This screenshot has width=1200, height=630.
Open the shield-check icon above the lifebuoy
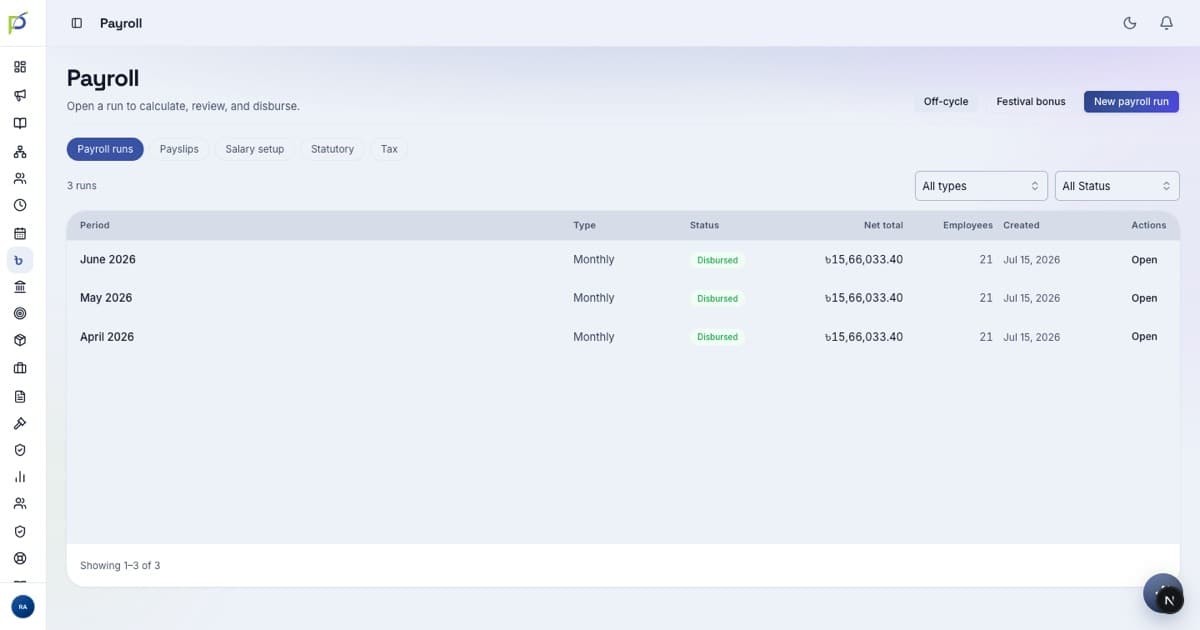point(20,531)
